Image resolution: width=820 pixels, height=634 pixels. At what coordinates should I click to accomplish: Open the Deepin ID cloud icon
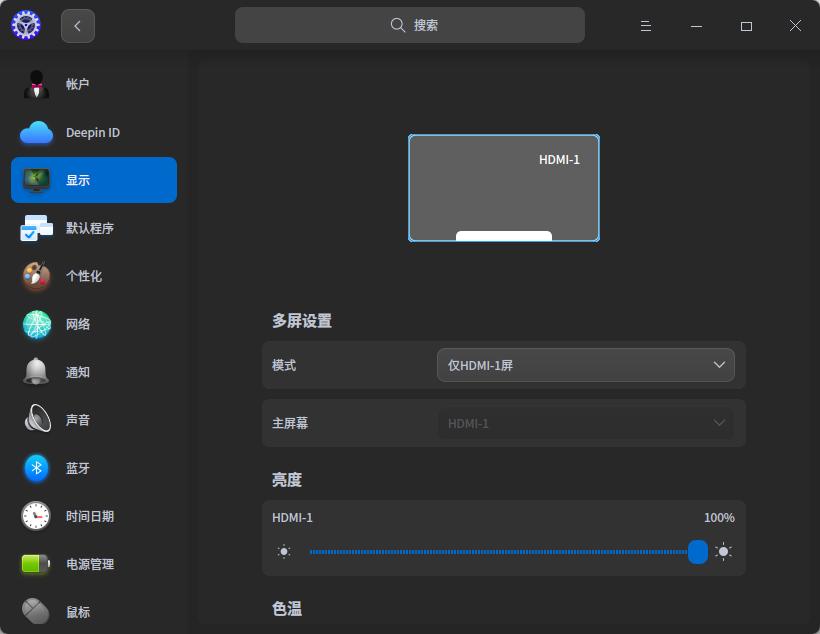click(36, 133)
